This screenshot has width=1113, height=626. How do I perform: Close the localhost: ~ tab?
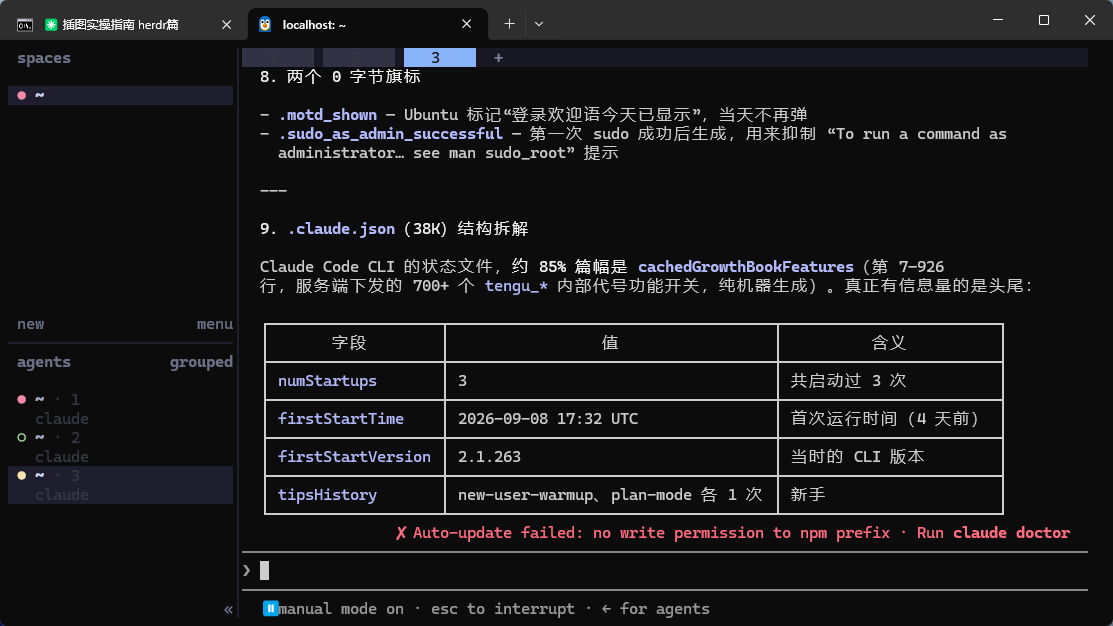(466, 23)
